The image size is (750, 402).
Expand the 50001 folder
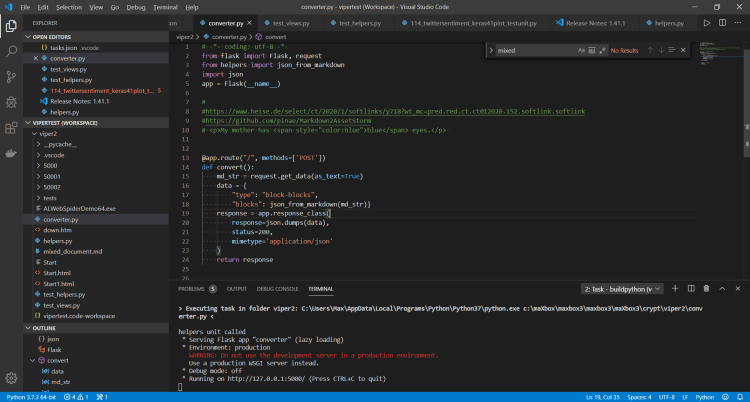pyautogui.click(x=38, y=177)
